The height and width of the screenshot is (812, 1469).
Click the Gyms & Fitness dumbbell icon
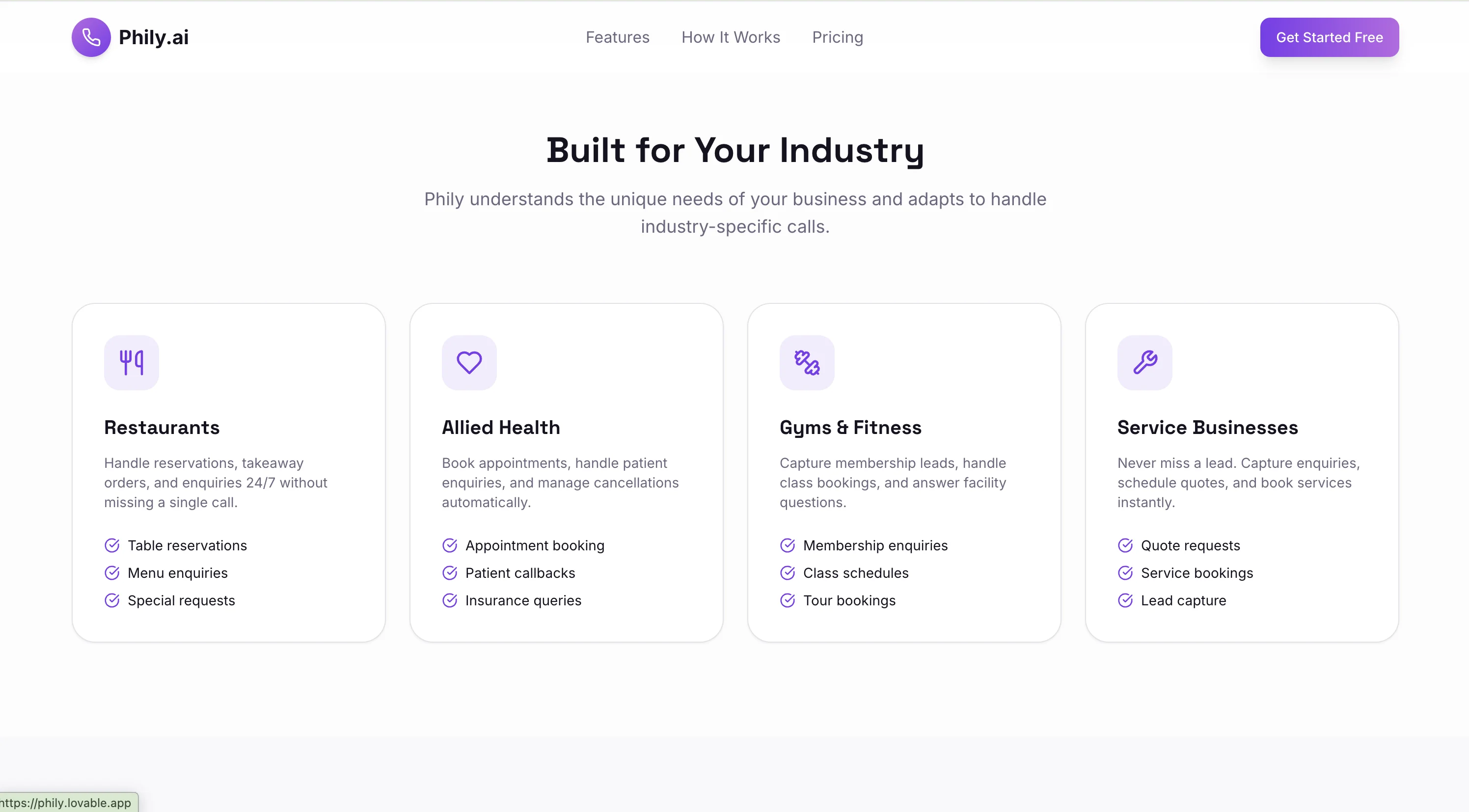806,363
